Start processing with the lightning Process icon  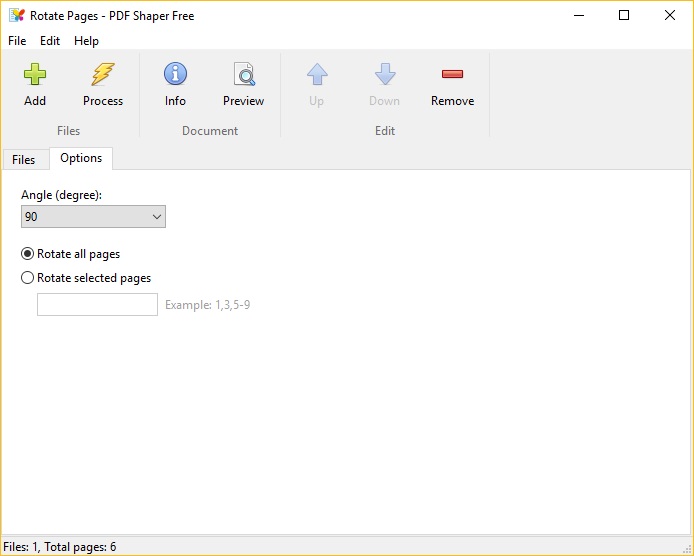click(x=103, y=74)
